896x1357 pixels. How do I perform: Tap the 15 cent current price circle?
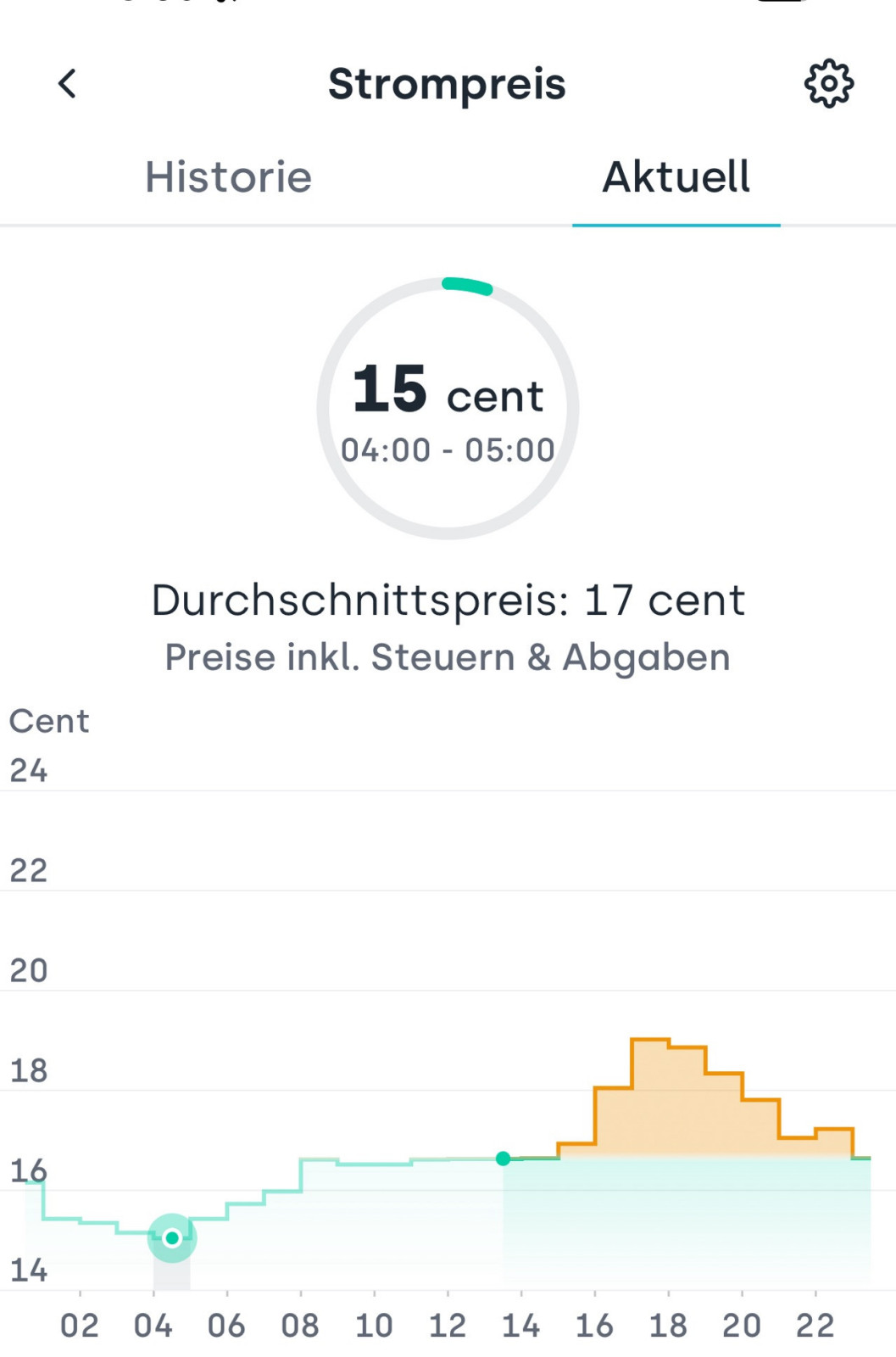tap(448, 408)
